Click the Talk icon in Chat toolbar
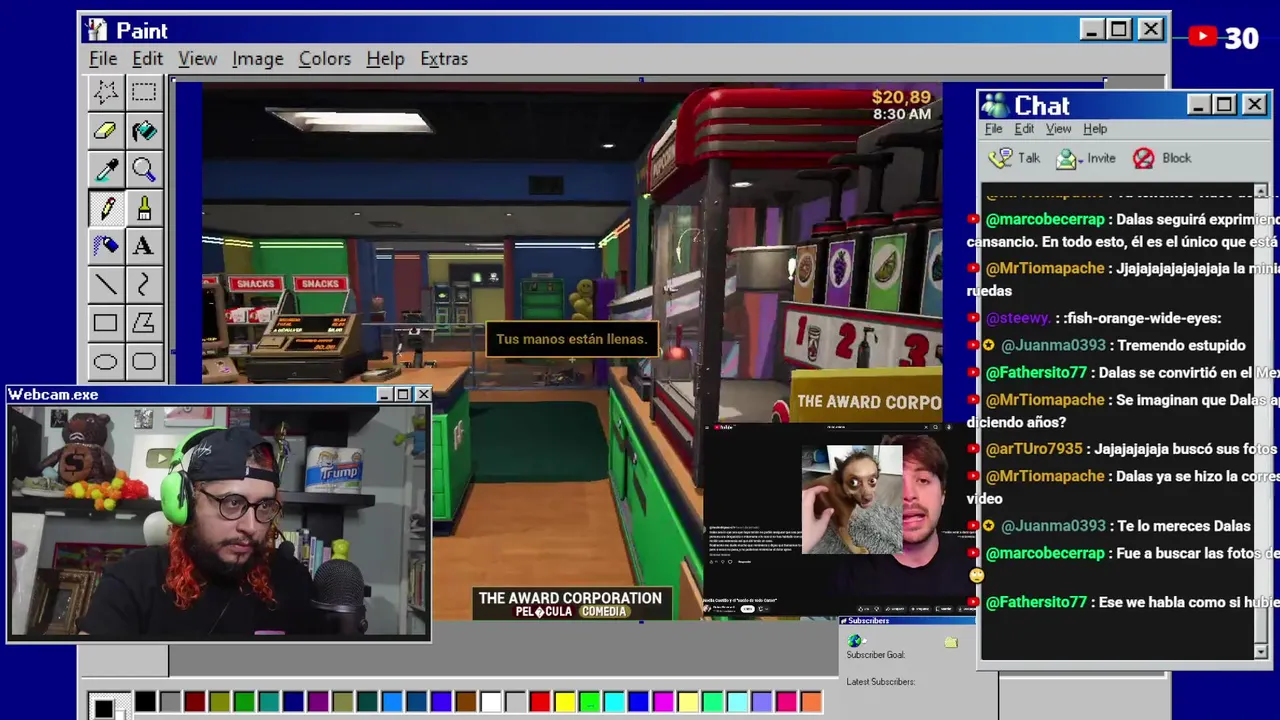1280x720 pixels. tap(1000, 158)
